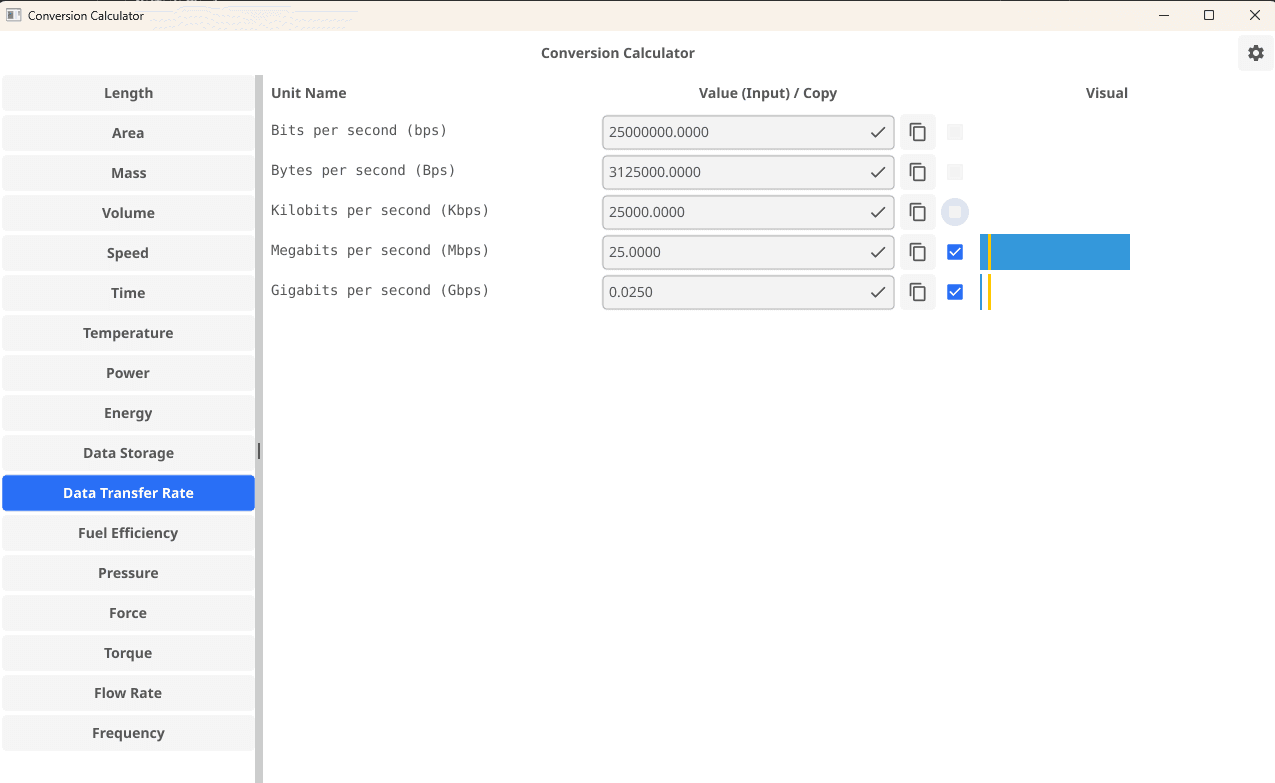Copy the Kilobits per second value
Viewport: 1275px width, 783px height.
click(x=917, y=211)
